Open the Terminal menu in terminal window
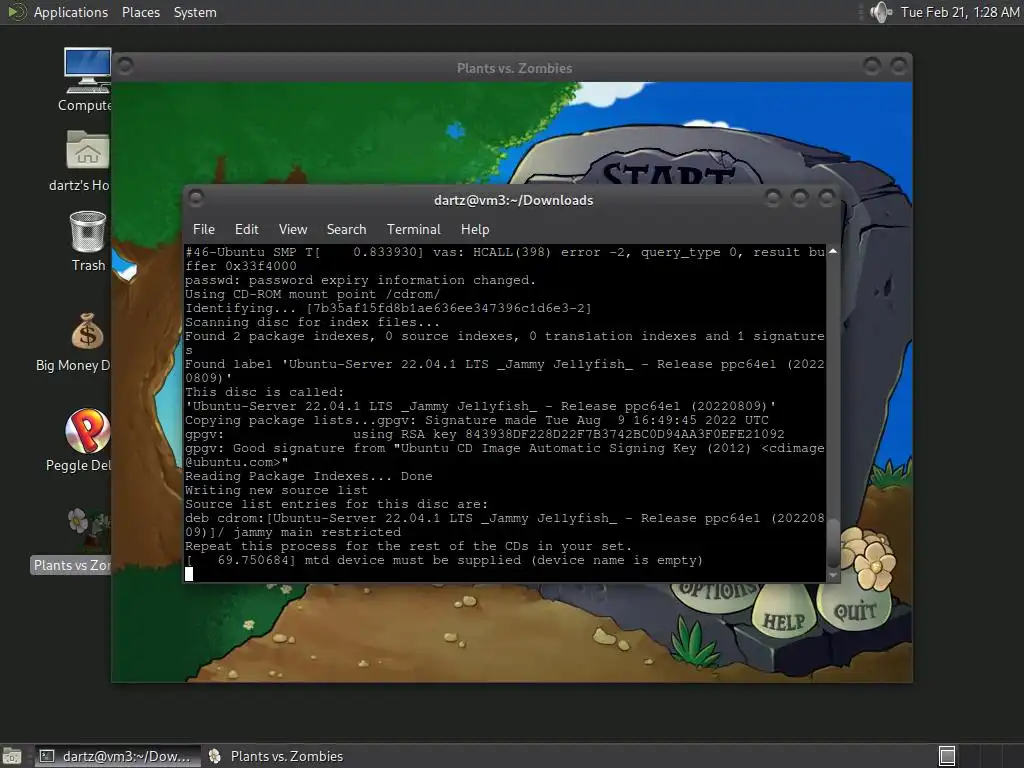The image size is (1024, 768). click(413, 229)
